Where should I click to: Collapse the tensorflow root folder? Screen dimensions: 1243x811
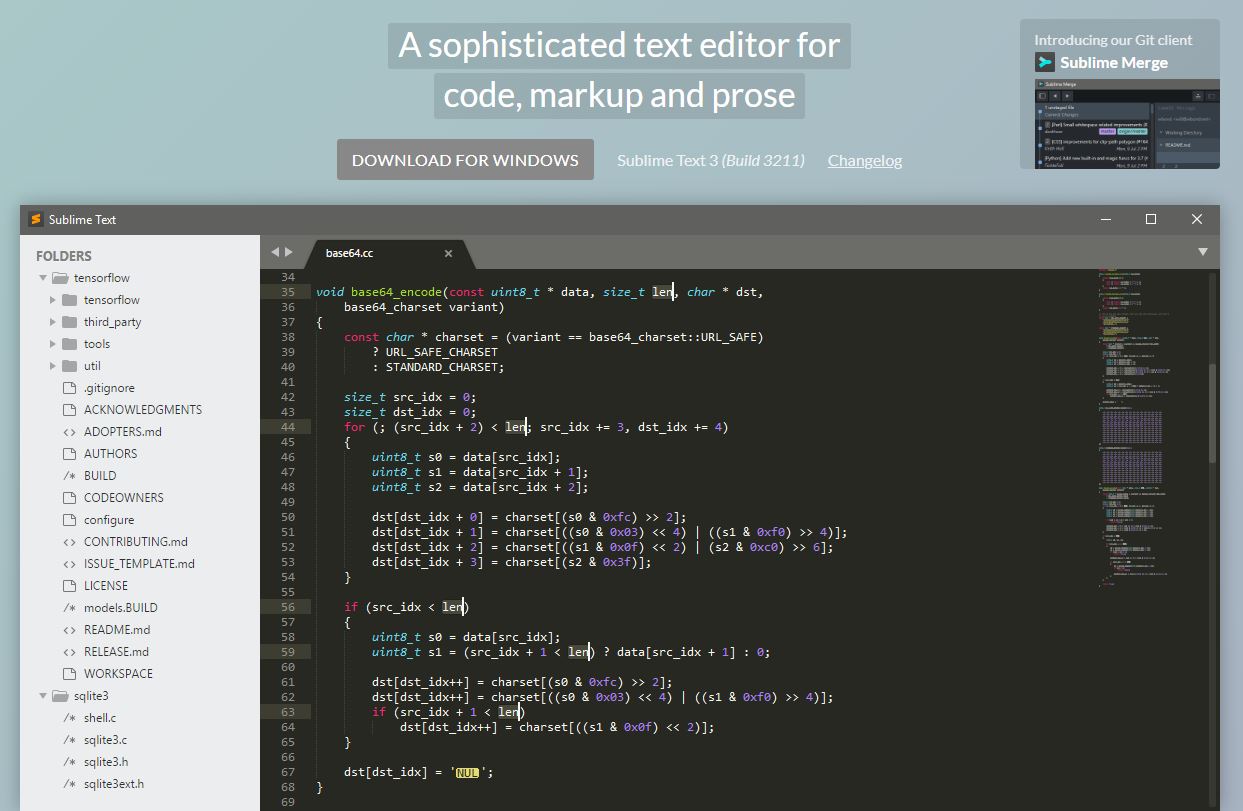[42, 277]
